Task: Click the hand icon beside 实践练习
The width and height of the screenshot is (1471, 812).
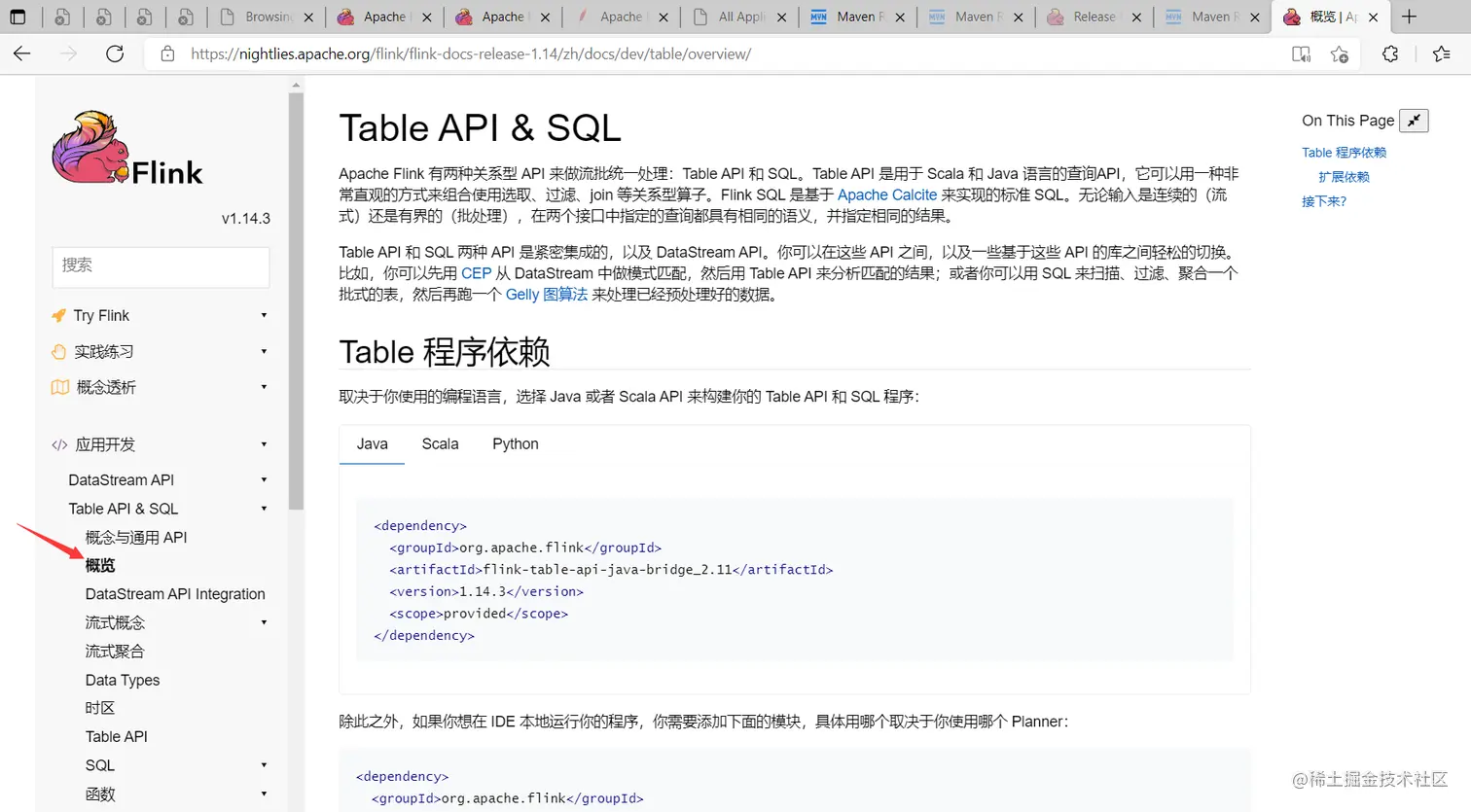Action: [59, 351]
